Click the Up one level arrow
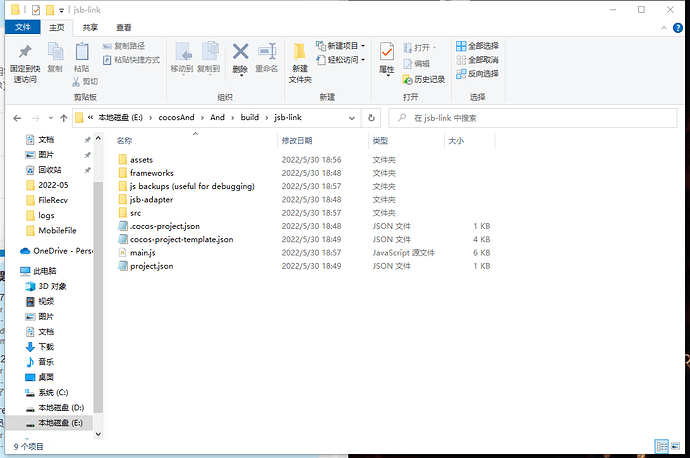 pos(64,118)
